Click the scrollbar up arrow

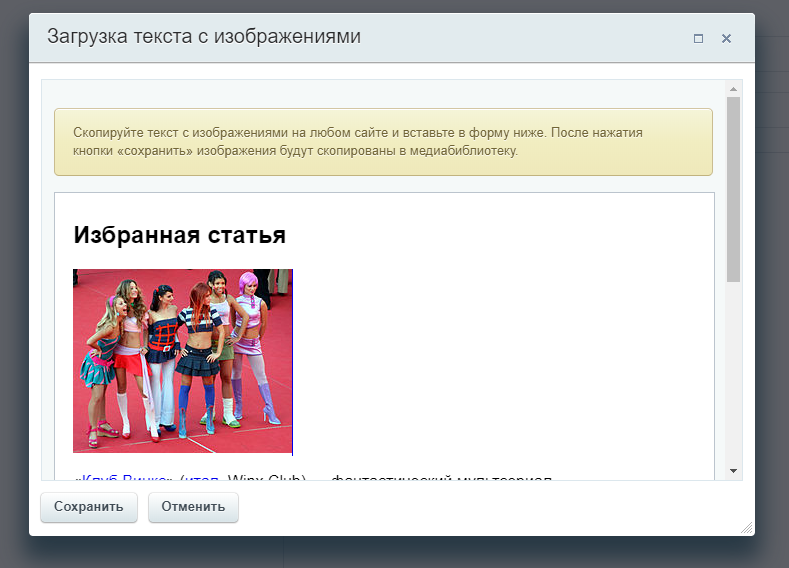click(x=733, y=89)
